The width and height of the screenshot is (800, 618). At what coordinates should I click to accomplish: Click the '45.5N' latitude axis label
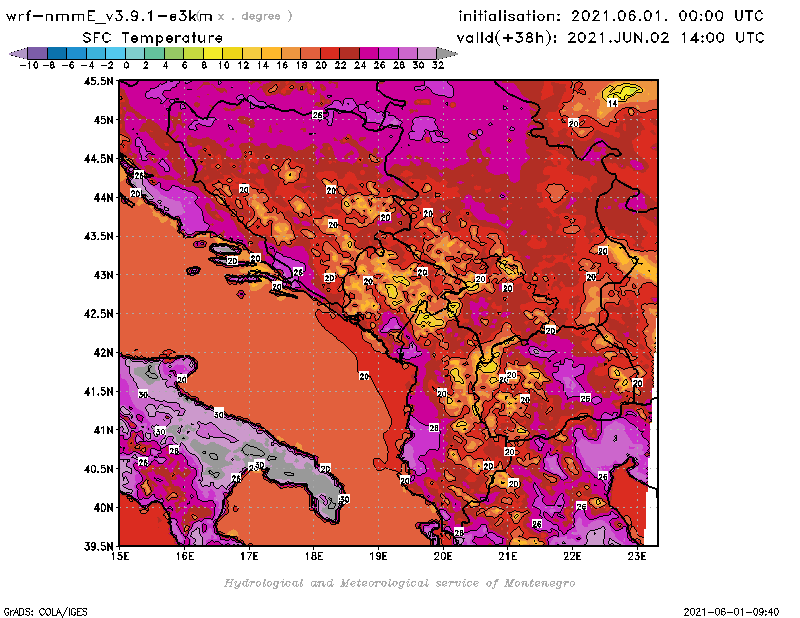coord(98,81)
